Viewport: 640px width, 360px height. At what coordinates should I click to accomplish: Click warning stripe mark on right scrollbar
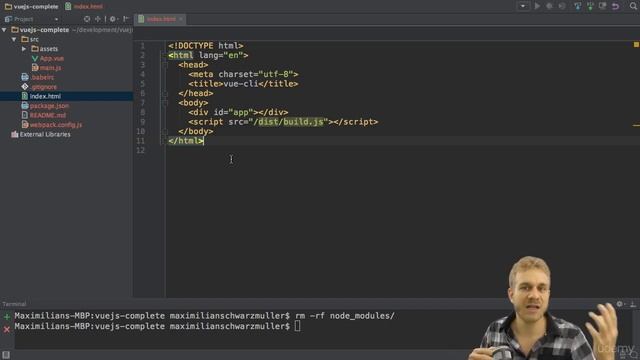(636, 125)
